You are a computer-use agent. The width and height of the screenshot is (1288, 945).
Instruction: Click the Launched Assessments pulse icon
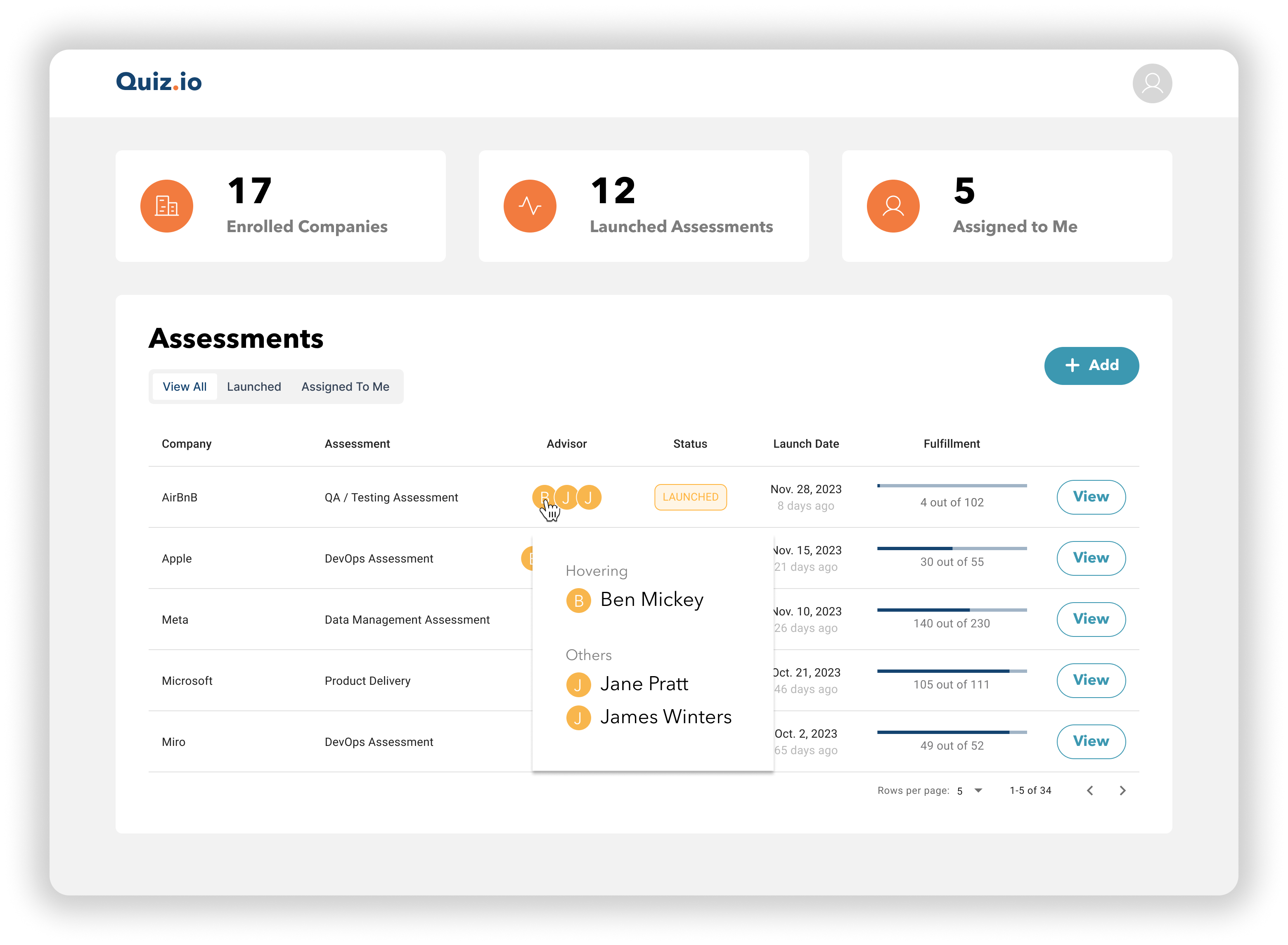[530, 206]
